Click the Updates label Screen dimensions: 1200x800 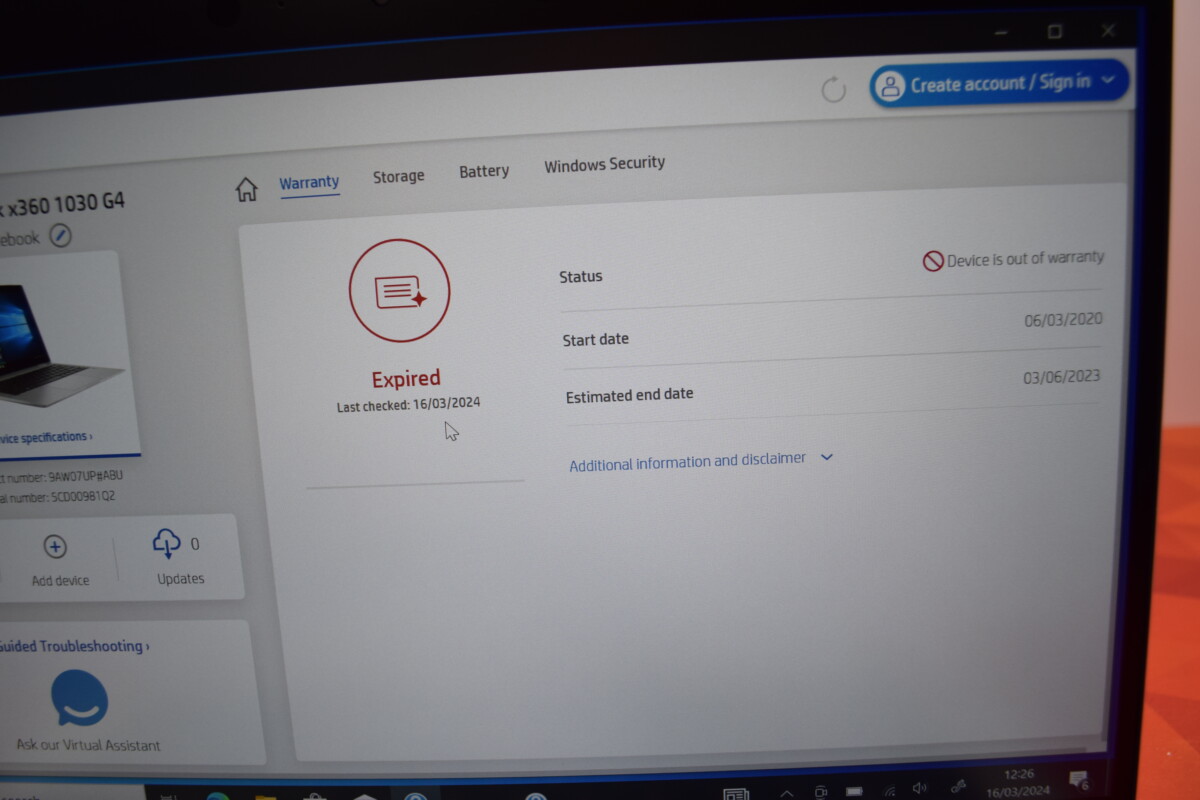(181, 578)
